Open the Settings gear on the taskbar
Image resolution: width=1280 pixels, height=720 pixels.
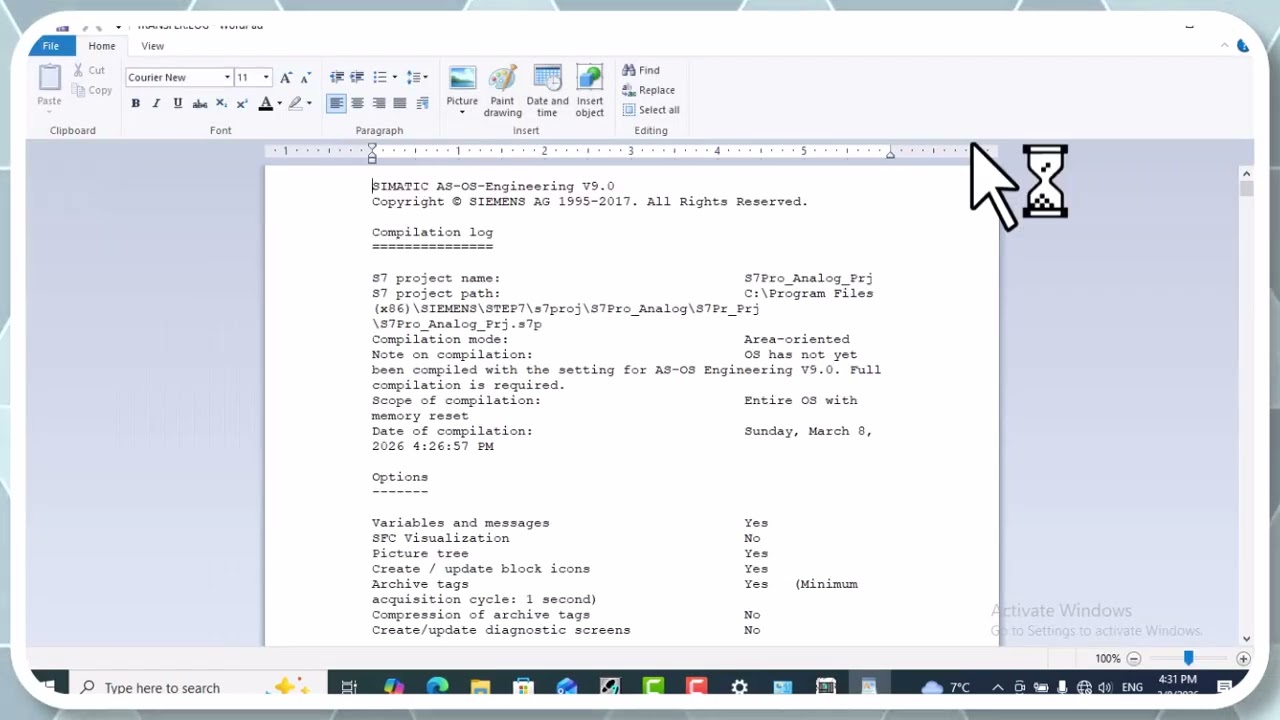point(739,687)
